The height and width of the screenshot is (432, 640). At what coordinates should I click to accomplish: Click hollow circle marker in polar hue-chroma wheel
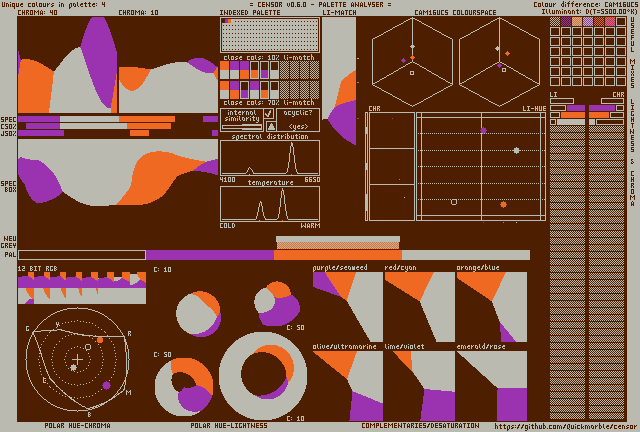pyautogui.click(x=88, y=347)
